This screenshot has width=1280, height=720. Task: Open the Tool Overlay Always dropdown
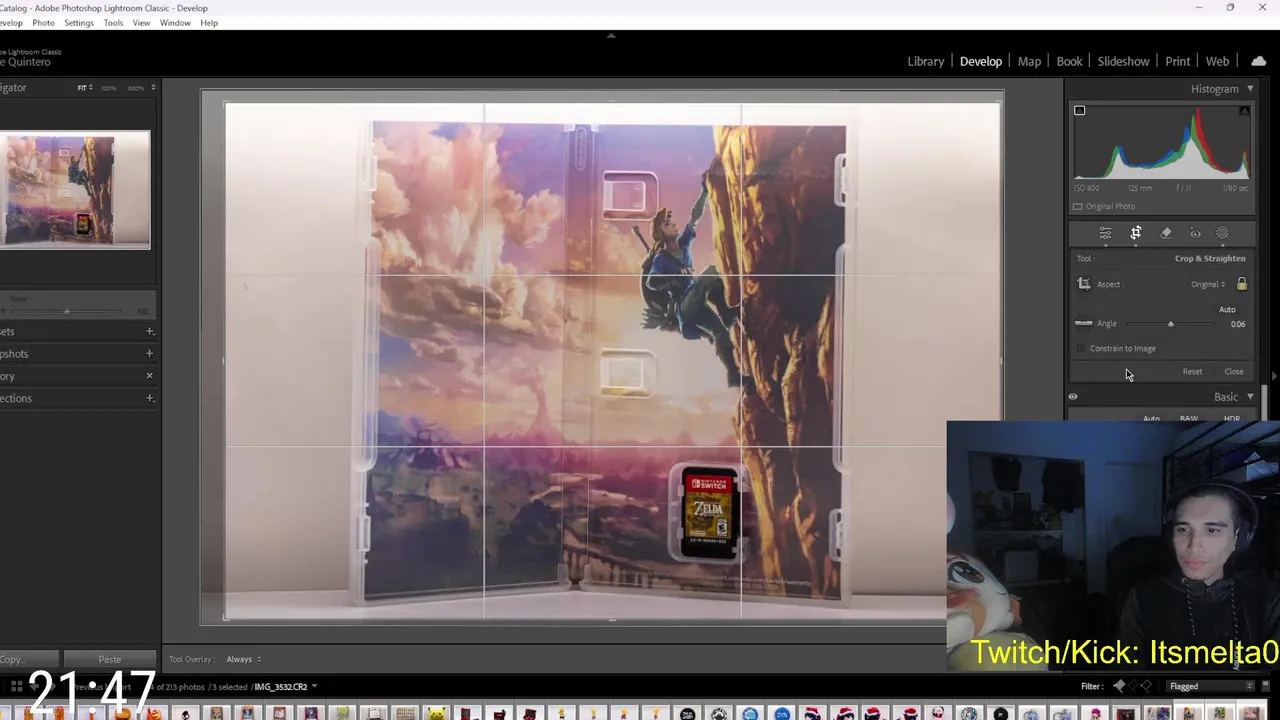pos(244,659)
